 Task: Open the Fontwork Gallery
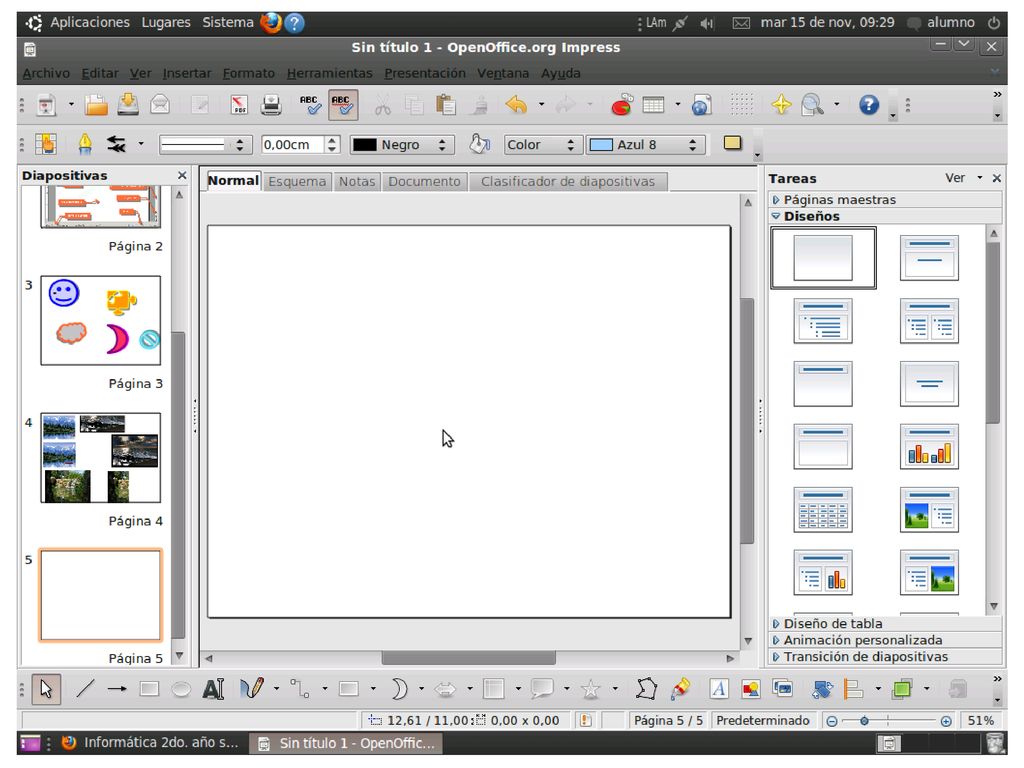click(719, 689)
